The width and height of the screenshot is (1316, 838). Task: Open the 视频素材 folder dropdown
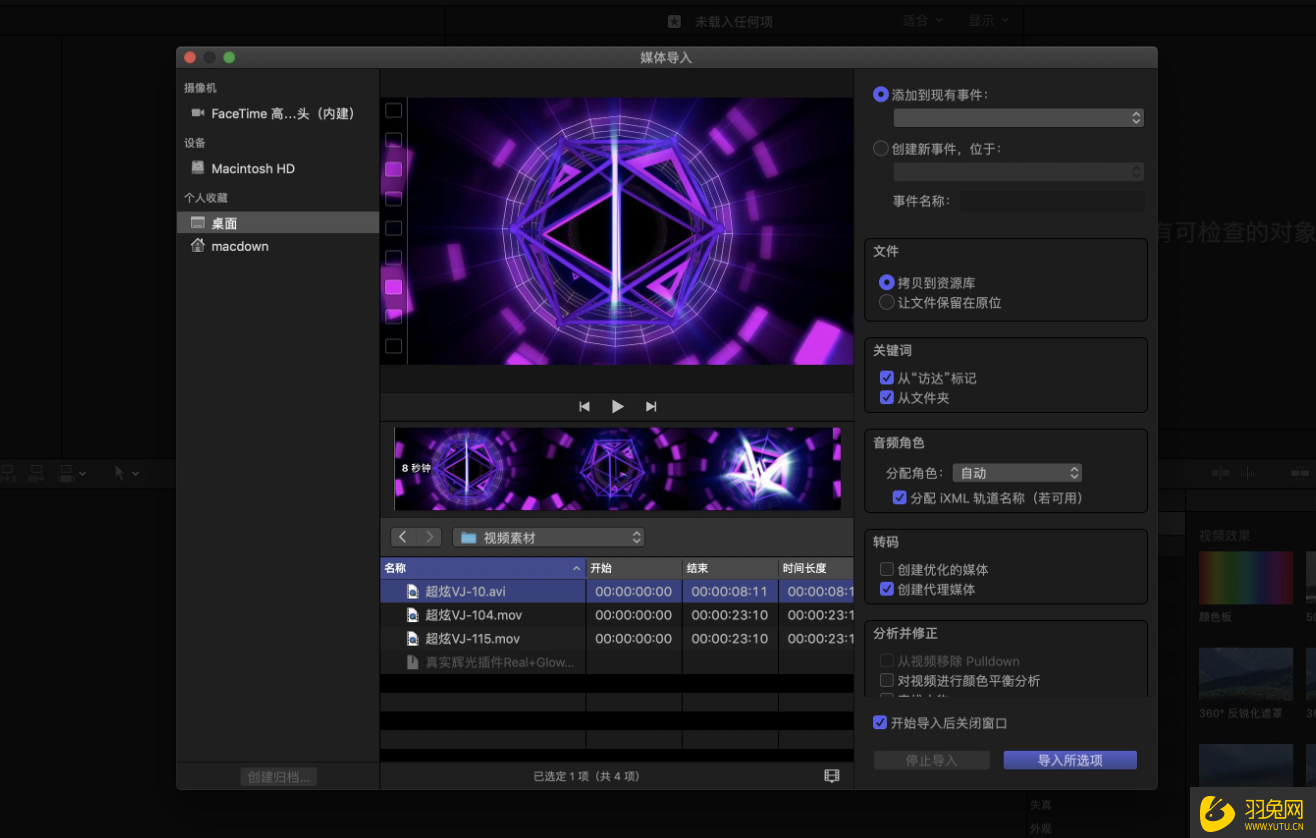[548, 536]
